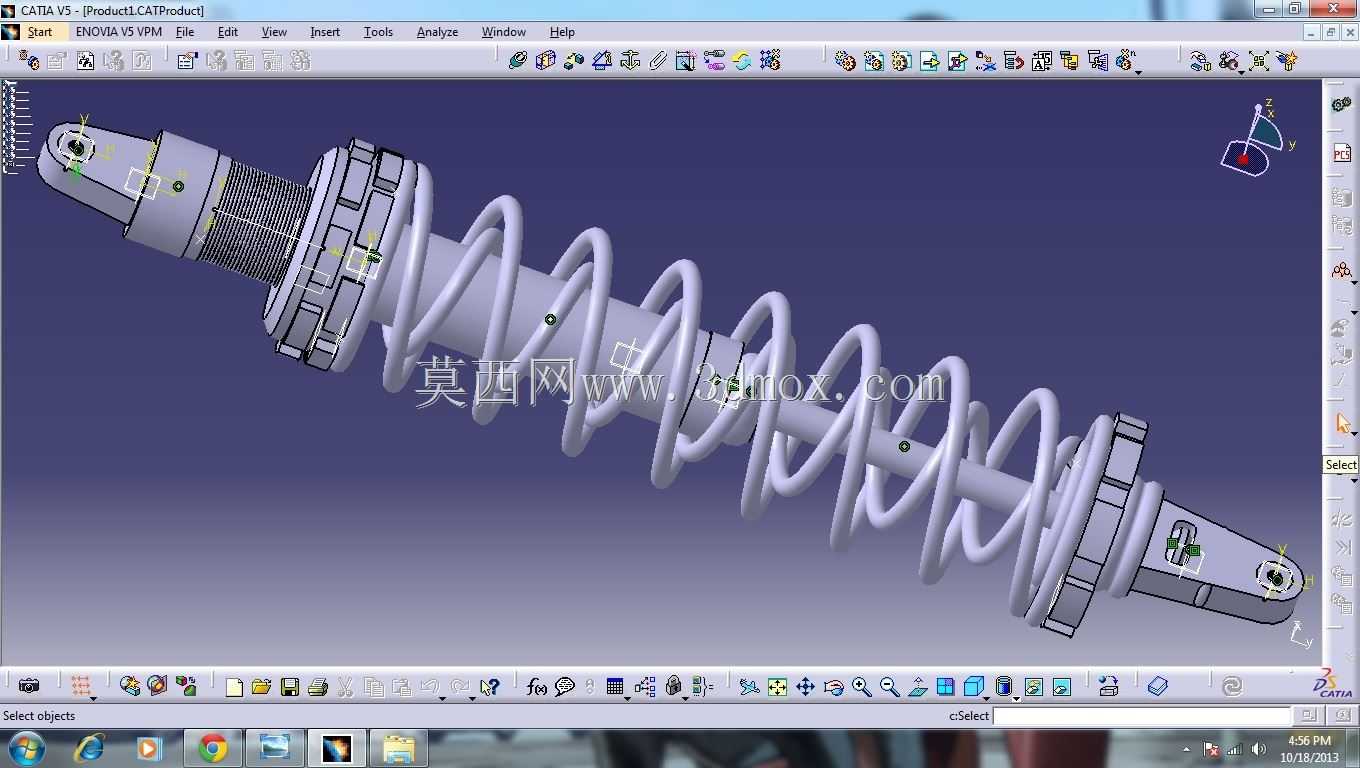Image resolution: width=1360 pixels, height=768 pixels.
Task: Select the Snap tool
Action: [1229, 61]
